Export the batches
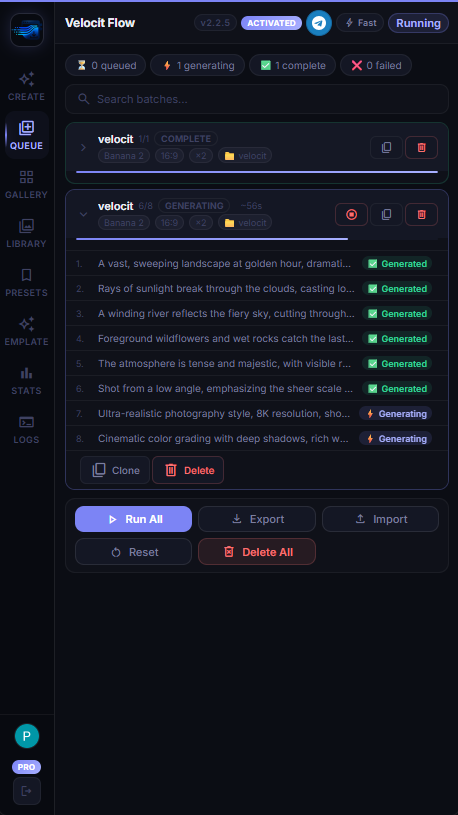This screenshot has height=815, width=458. coord(257,519)
